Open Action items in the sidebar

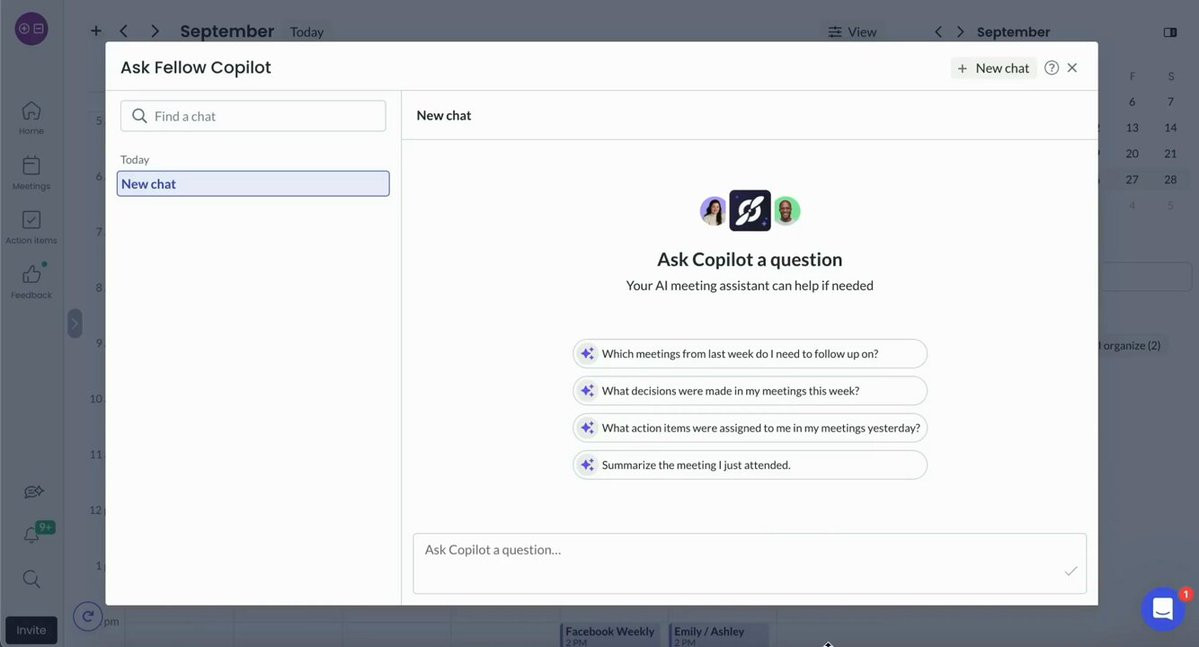[x=31, y=227]
